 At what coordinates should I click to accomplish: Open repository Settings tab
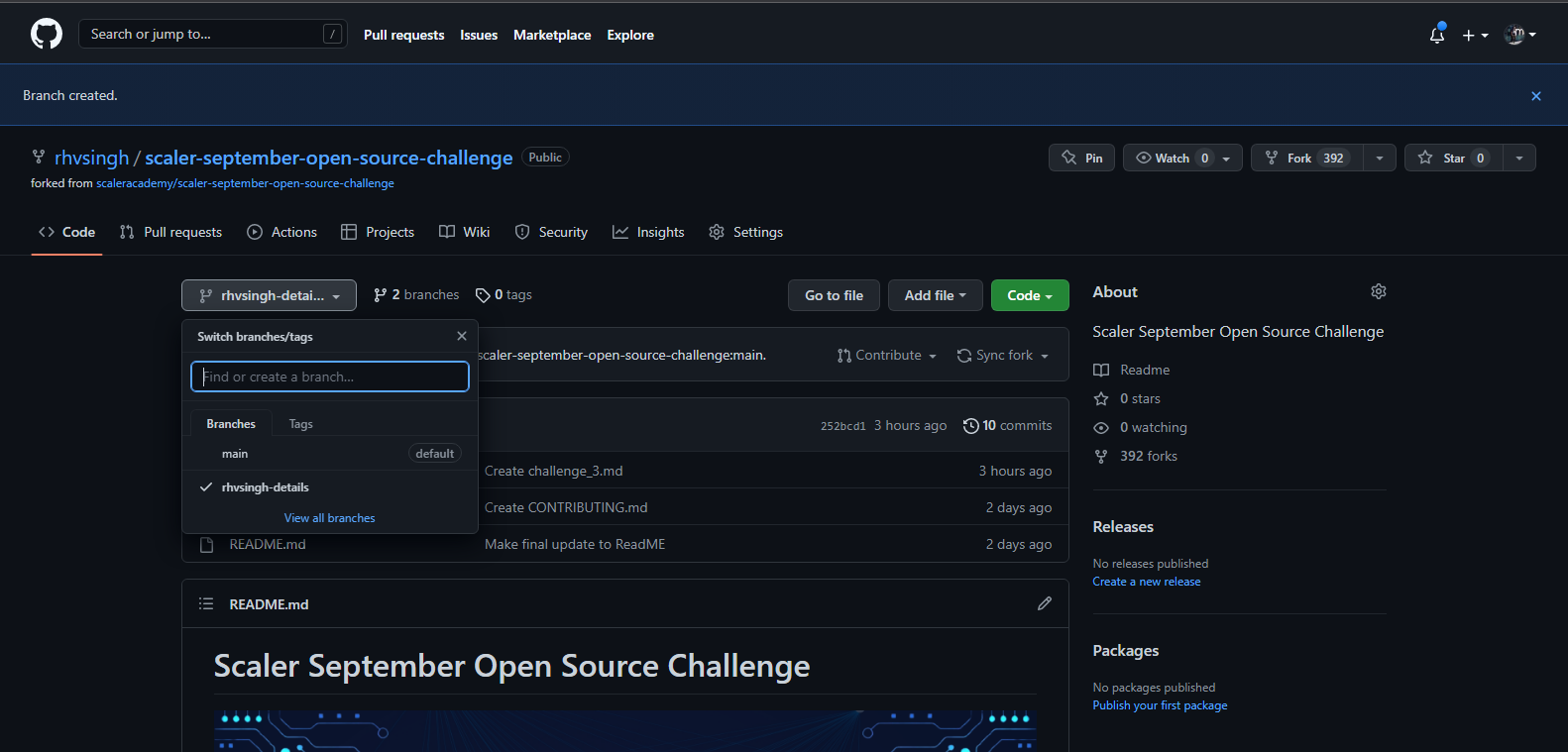[746, 232]
